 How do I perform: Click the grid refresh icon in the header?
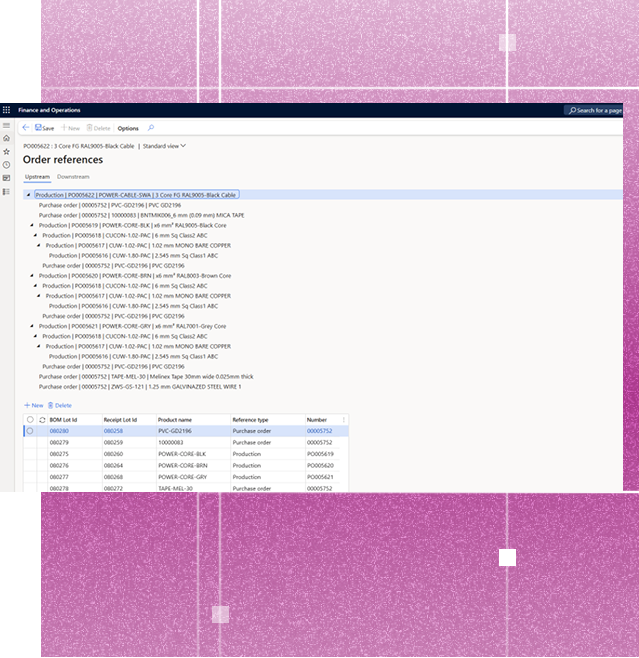point(42,420)
